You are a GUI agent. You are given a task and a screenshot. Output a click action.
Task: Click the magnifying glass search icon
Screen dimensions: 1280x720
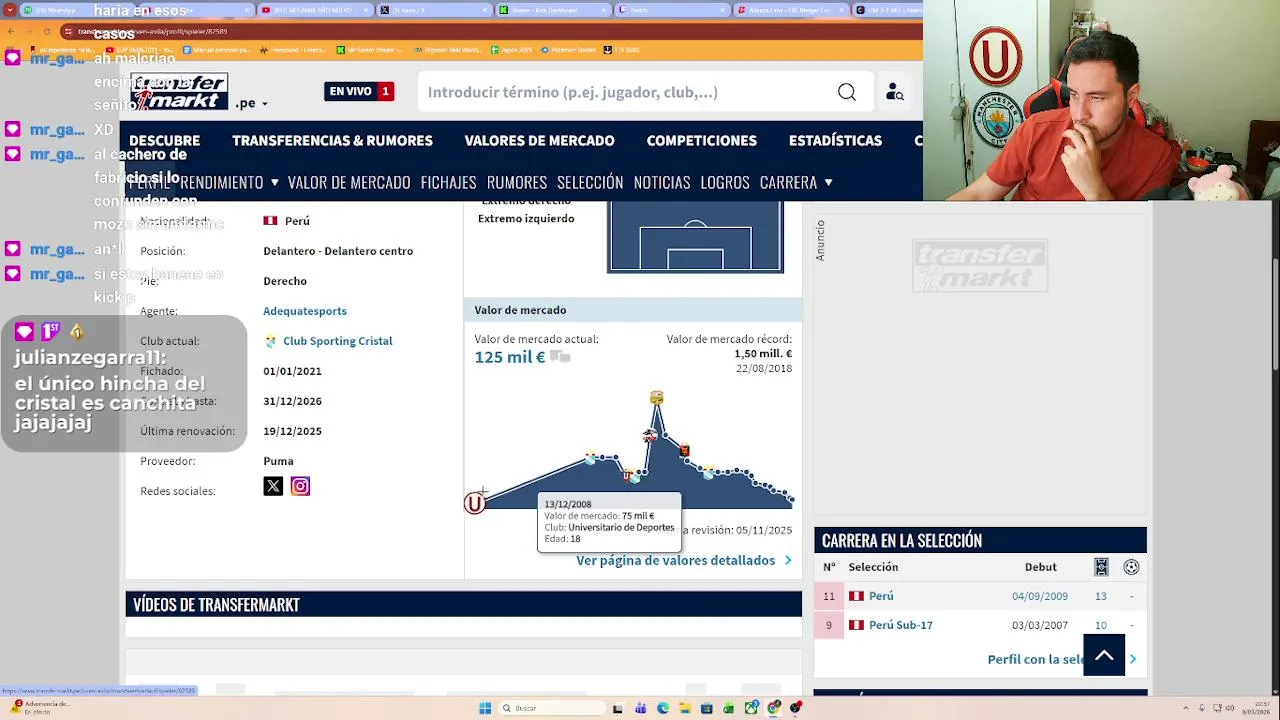click(847, 92)
